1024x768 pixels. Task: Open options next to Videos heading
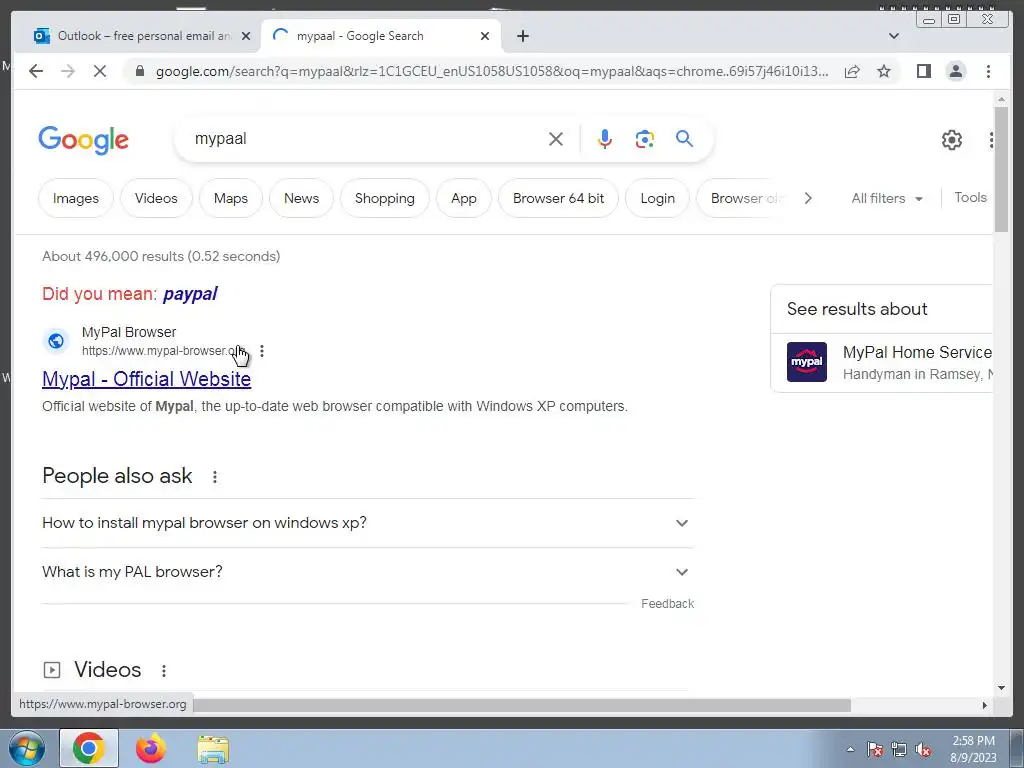tap(164, 671)
